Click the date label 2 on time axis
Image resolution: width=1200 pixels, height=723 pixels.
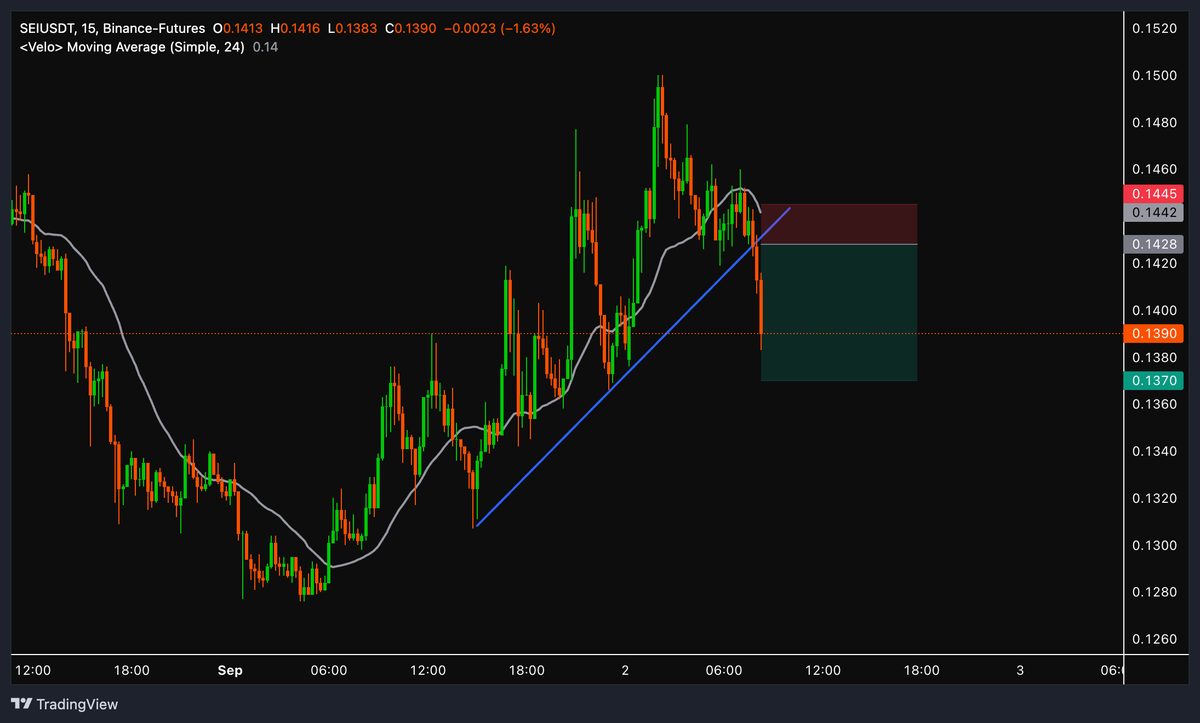625,670
